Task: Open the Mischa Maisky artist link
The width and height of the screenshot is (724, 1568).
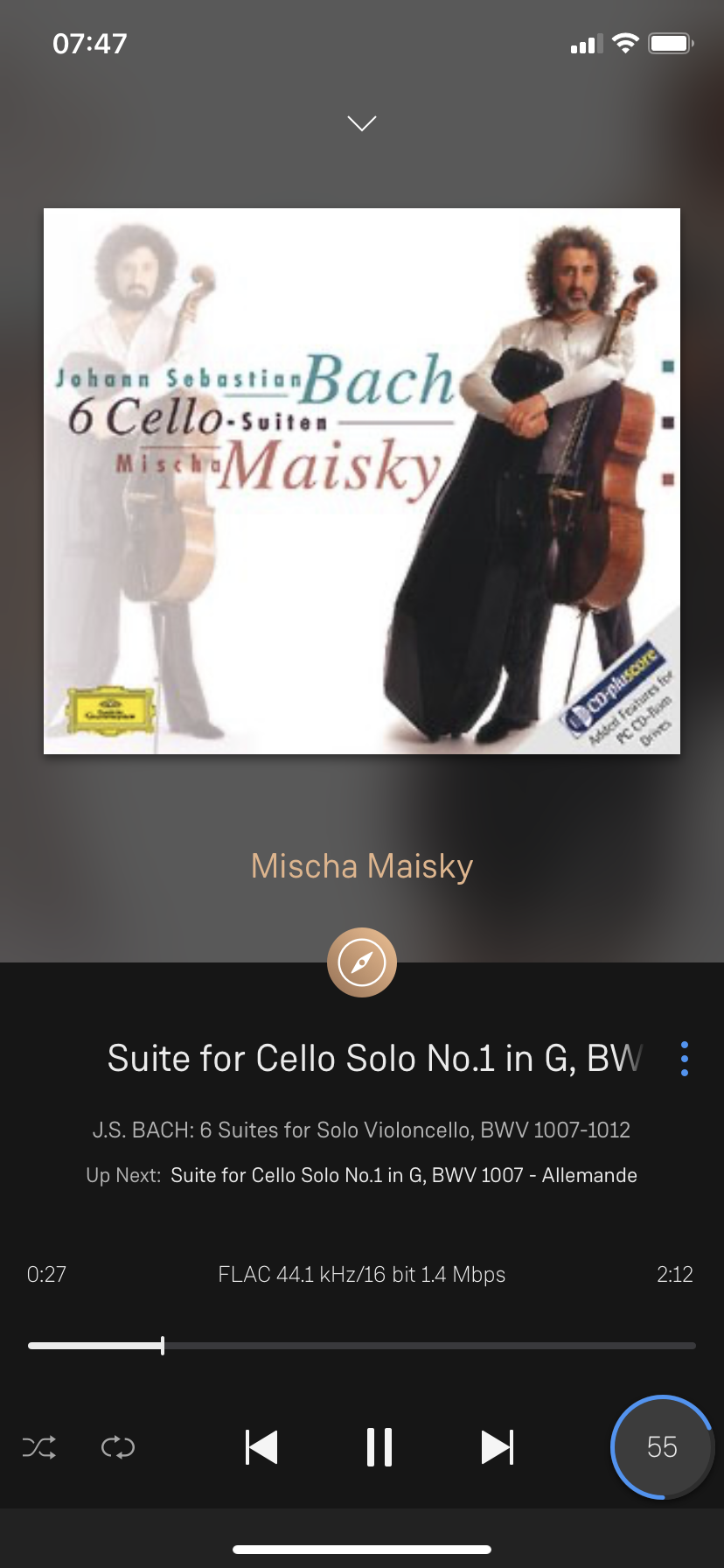Action: 362,866
